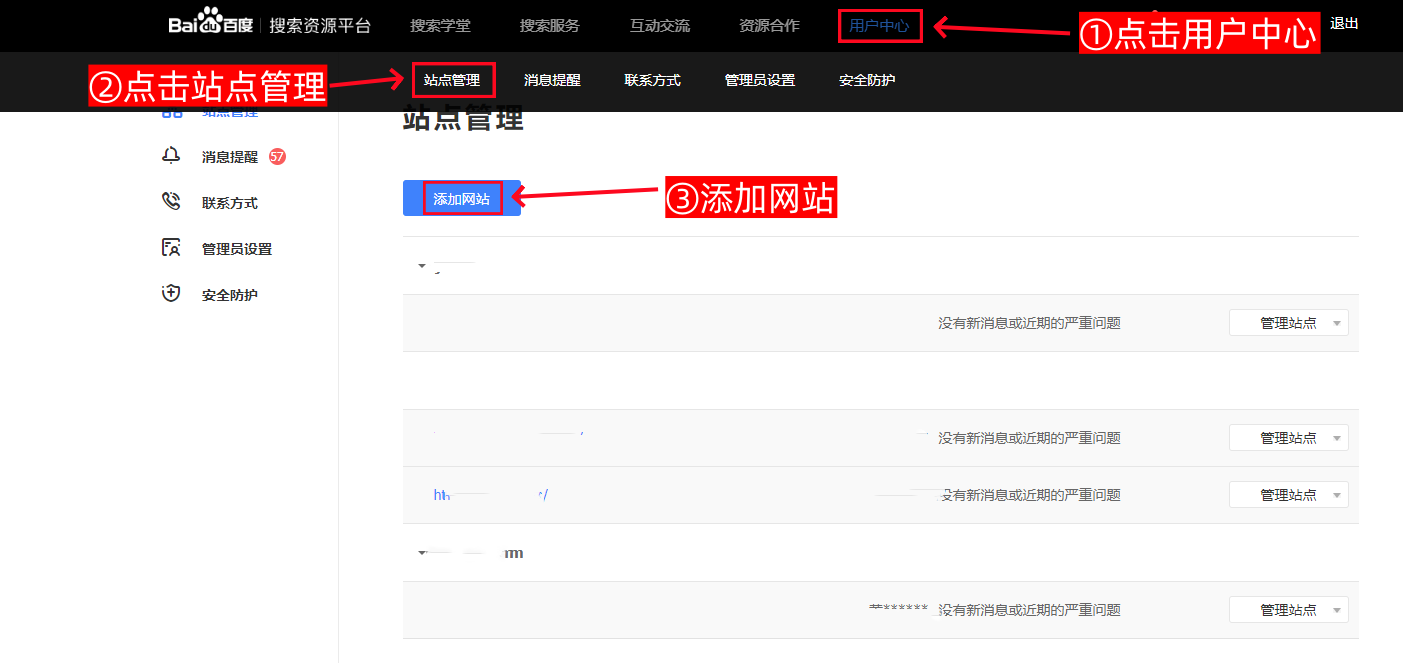1403x663 pixels.
Task: Click the 添加网站 button
Action: (459, 198)
